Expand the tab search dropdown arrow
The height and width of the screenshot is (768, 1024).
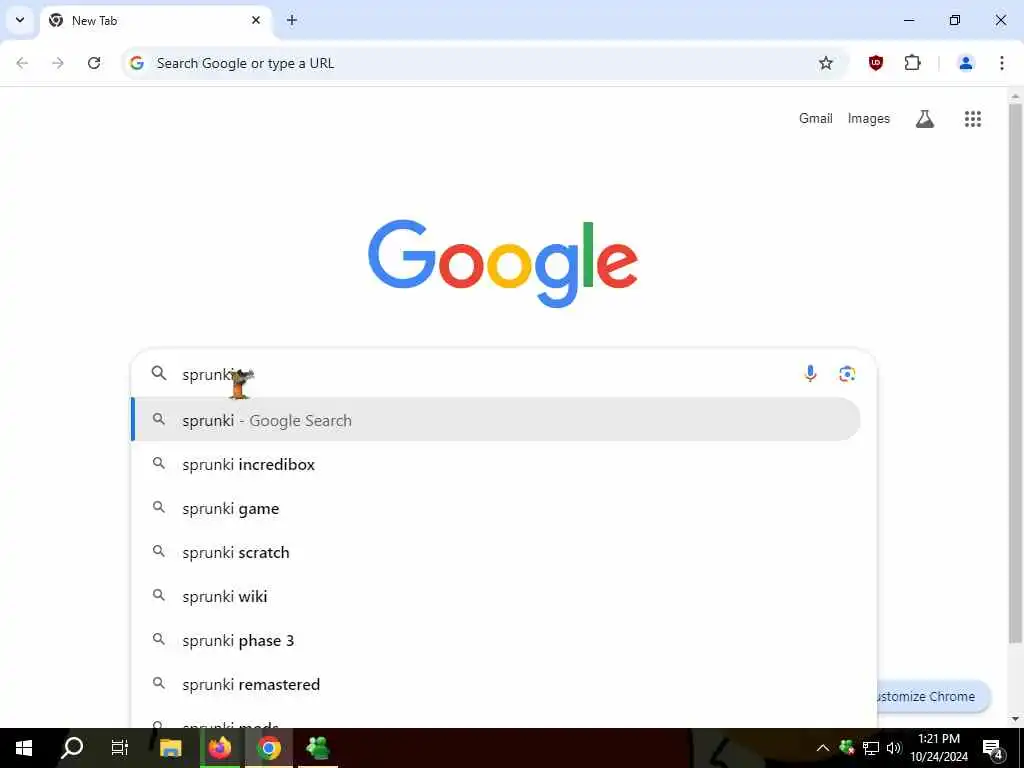click(x=20, y=20)
